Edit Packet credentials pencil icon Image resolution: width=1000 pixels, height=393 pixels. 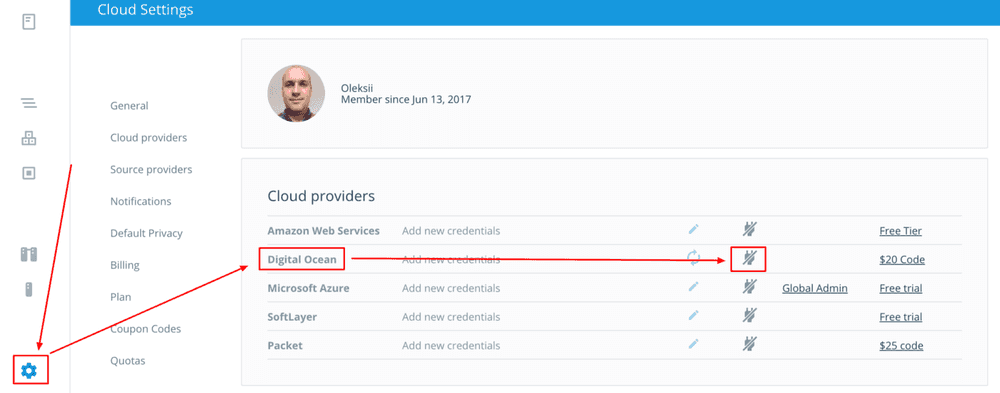tap(693, 345)
